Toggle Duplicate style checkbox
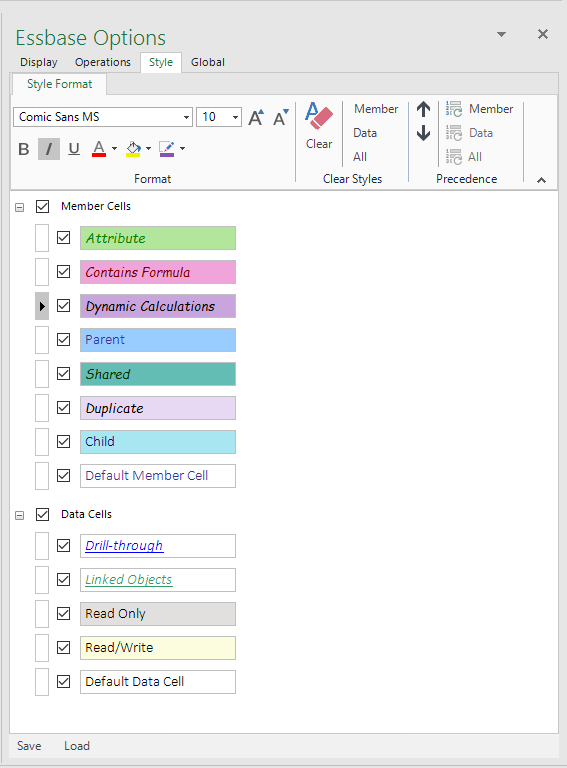 pos(64,408)
